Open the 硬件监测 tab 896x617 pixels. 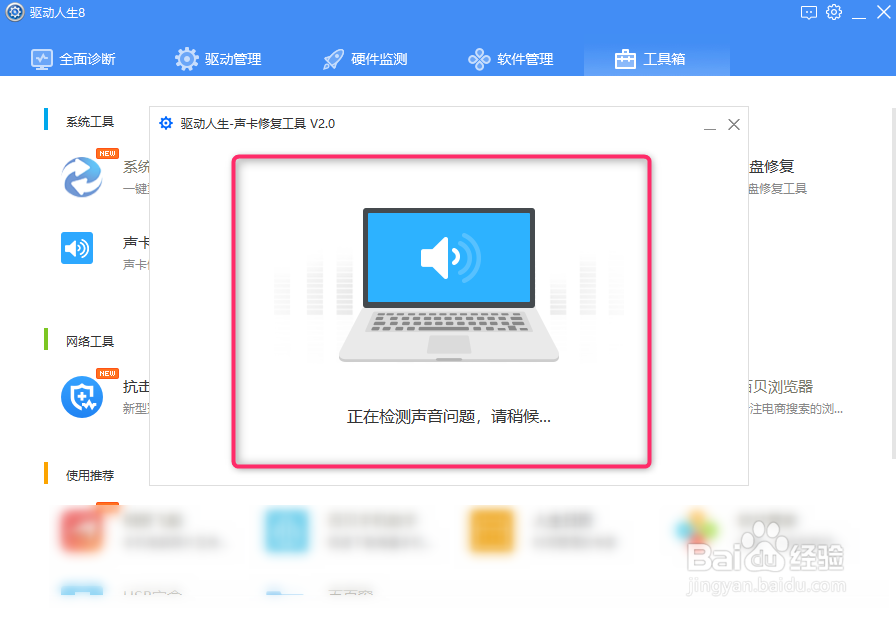(365, 59)
